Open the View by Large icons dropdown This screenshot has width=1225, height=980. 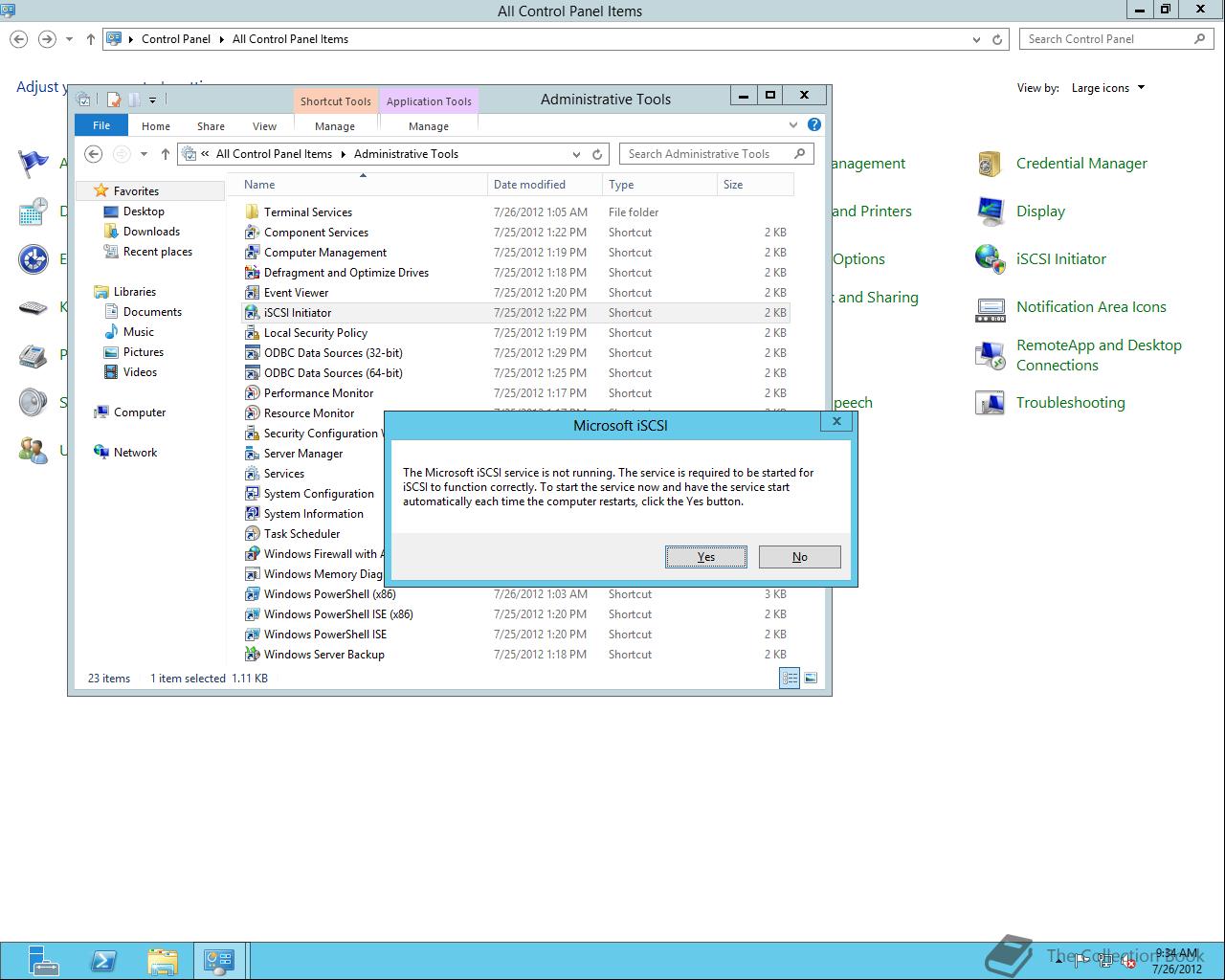coord(1108,88)
